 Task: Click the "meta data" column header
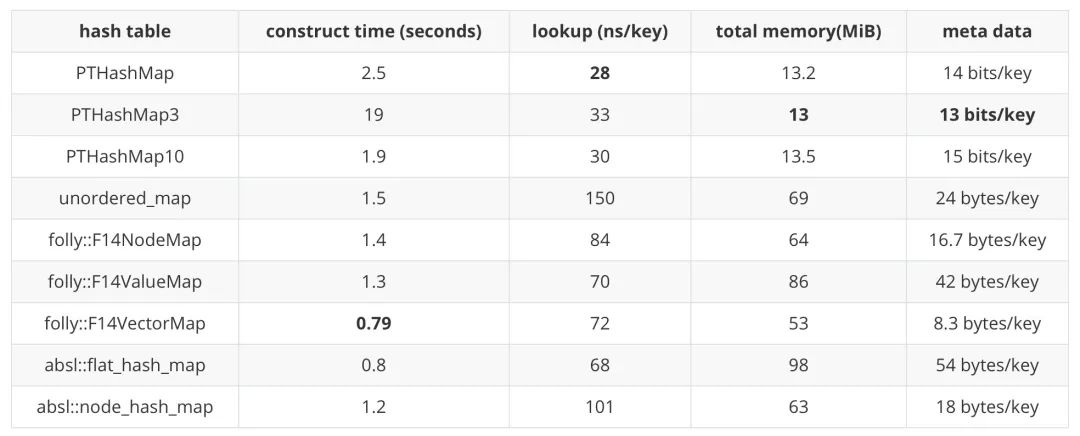pos(986,31)
